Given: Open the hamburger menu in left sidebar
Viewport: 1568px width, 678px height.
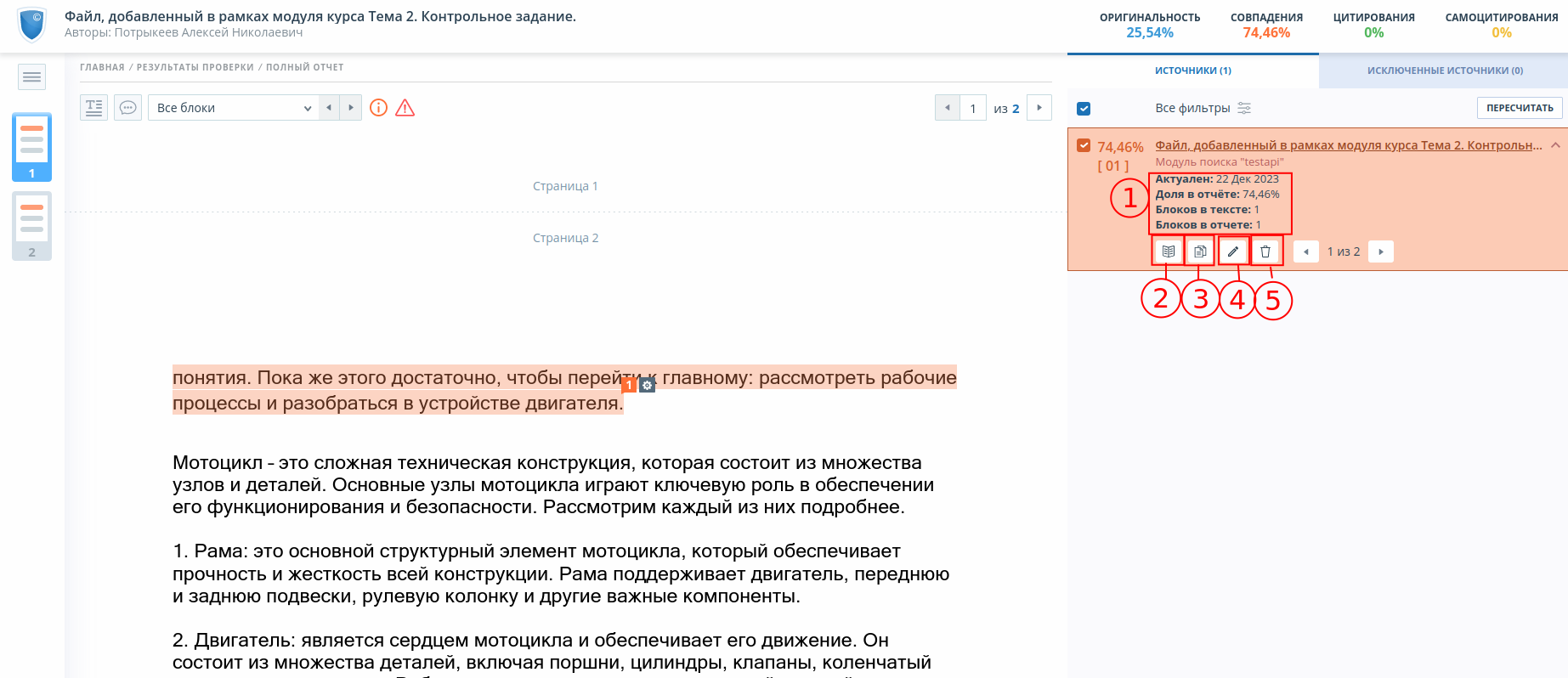Looking at the screenshot, I should coord(31,77).
